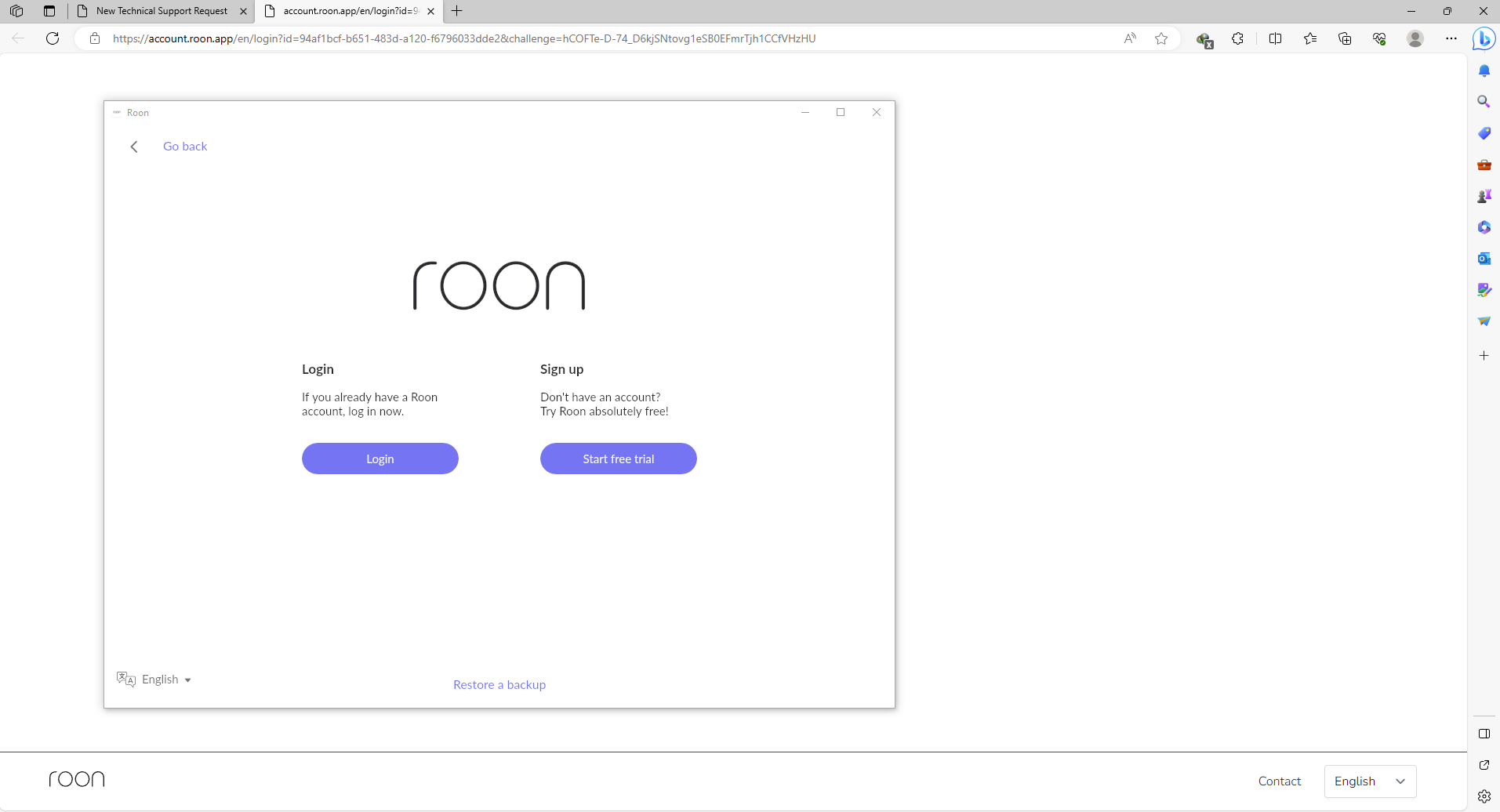This screenshot has width=1500, height=812.
Task: Toggle split screen view
Action: (1276, 38)
